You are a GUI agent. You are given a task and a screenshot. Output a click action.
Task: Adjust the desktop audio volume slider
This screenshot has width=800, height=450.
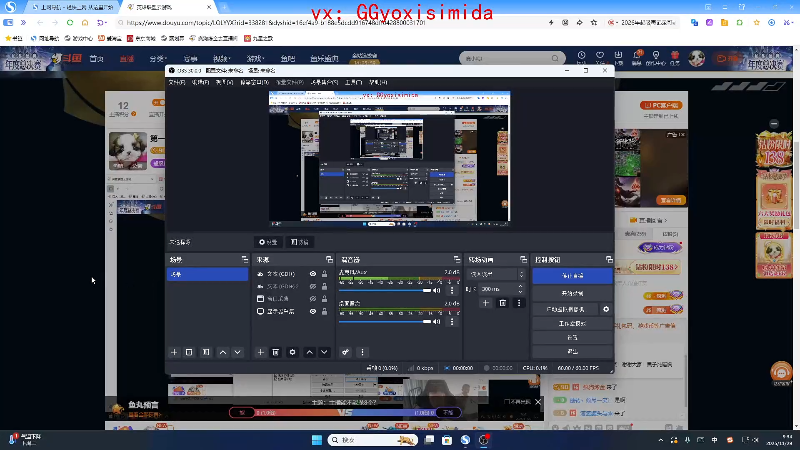[385, 322]
